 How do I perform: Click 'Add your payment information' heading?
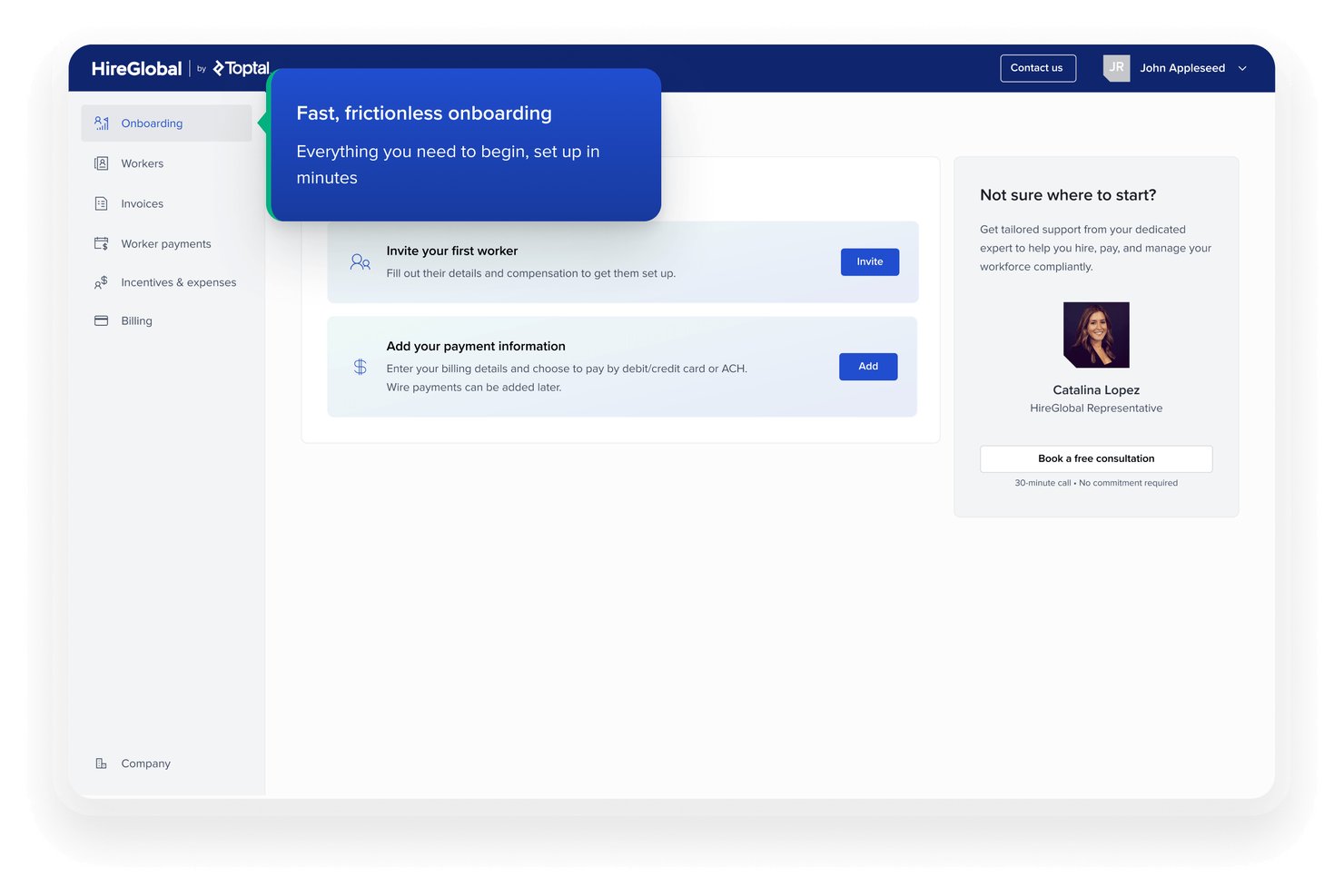pos(476,346)
